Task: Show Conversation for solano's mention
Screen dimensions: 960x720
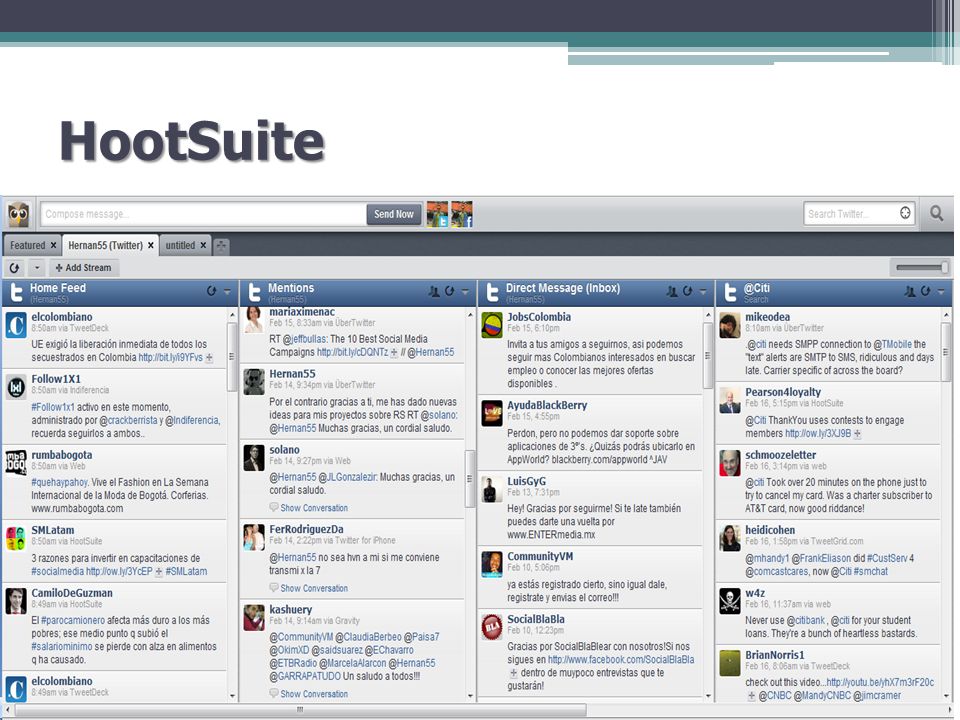Action: coord(313,508)
